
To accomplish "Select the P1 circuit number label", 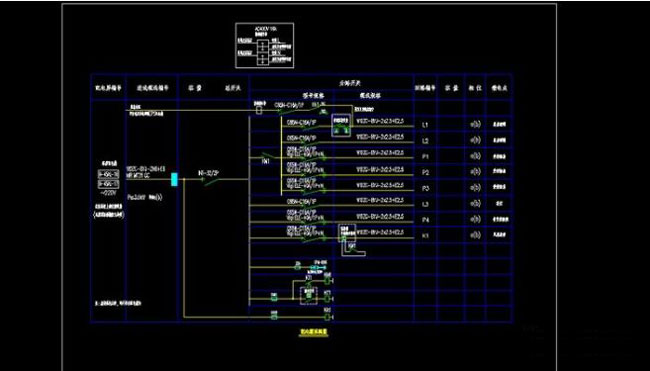I will tap(425, 157).
